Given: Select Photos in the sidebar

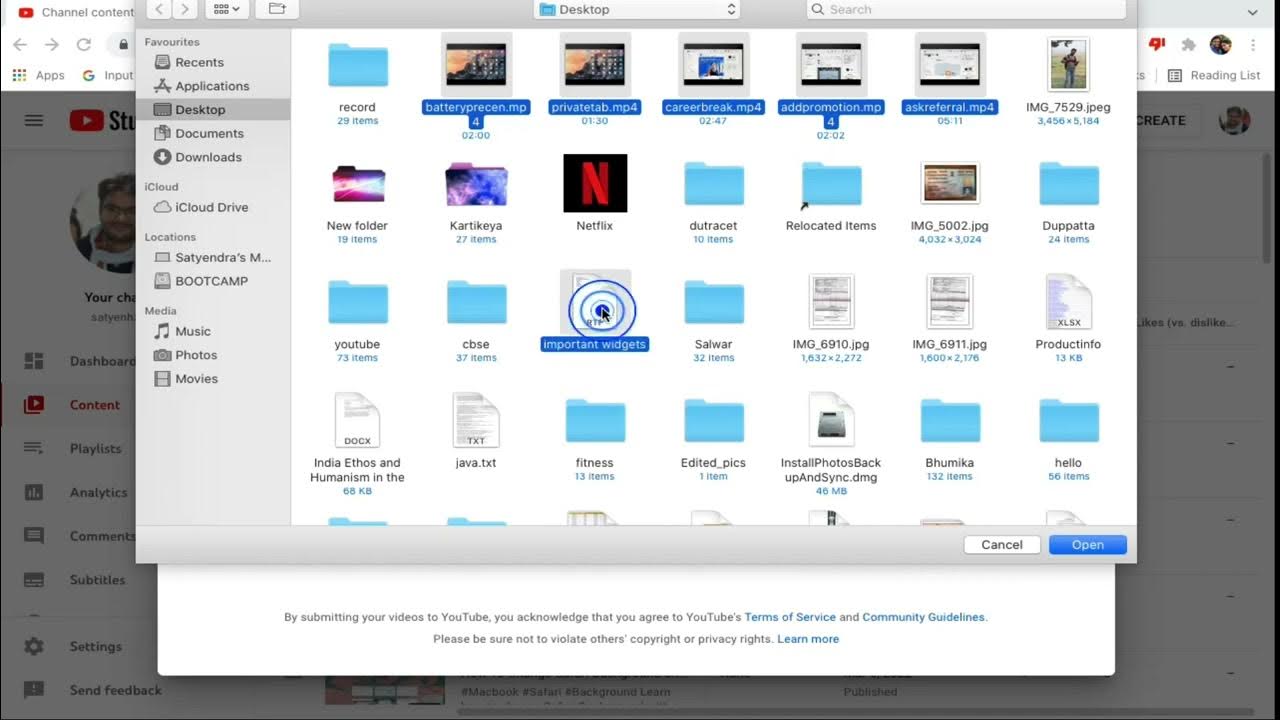Looking at the screenshot, I should tap(196, 355).
